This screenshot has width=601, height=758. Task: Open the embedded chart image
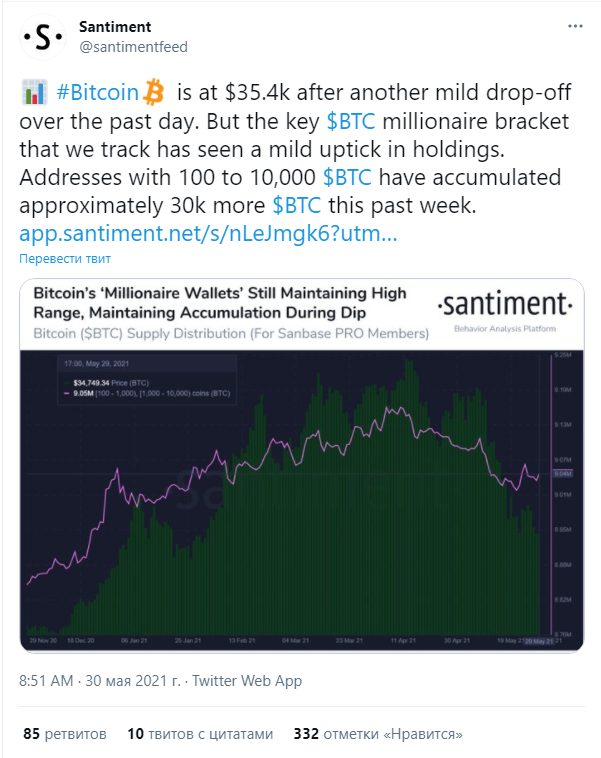(302, 466)
